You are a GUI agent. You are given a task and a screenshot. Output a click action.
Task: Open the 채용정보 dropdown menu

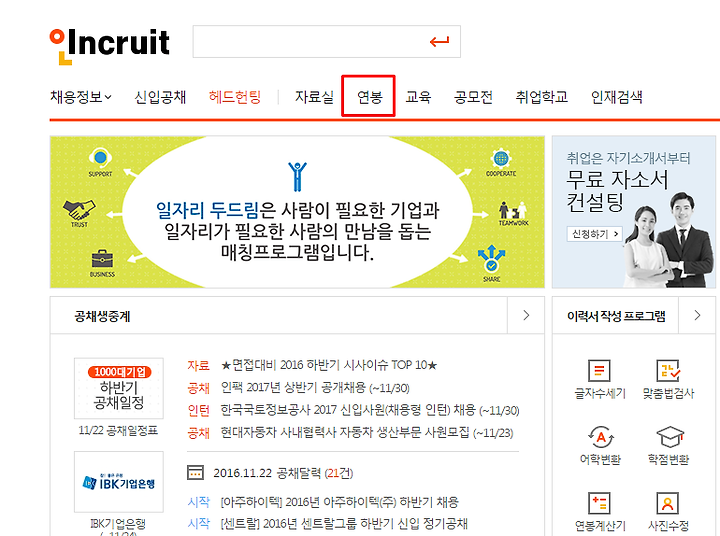(x=81, y=97)
